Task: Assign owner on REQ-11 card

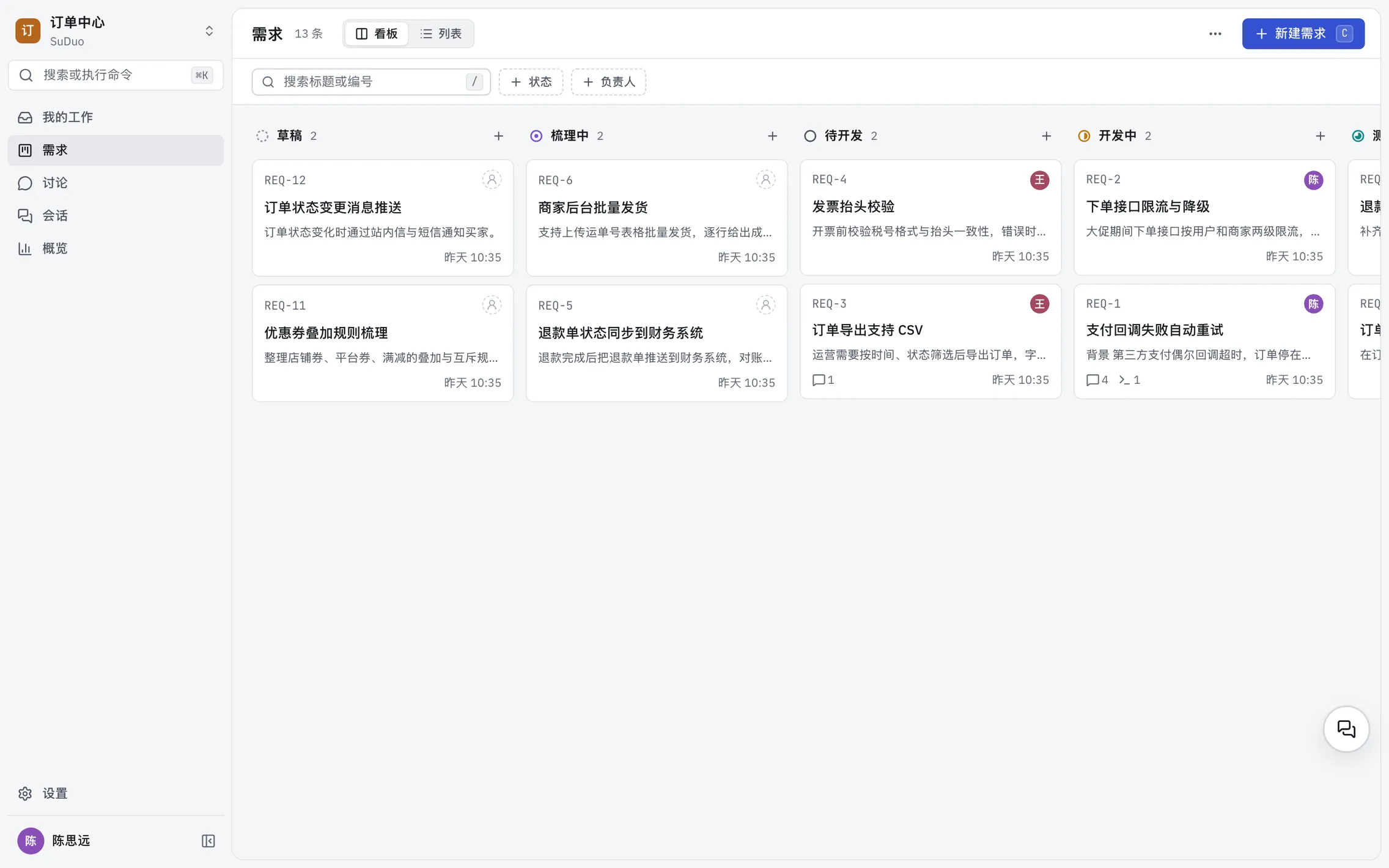Action: pyautogui.click(x=492, y=305)
